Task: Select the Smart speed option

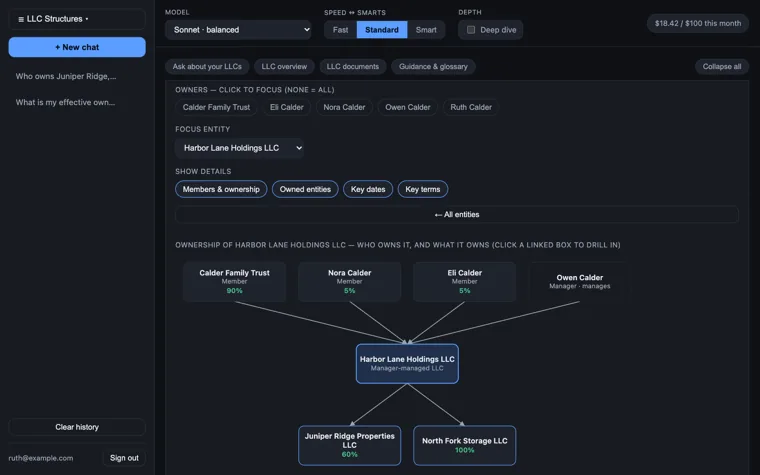Action: pos(426,30)
